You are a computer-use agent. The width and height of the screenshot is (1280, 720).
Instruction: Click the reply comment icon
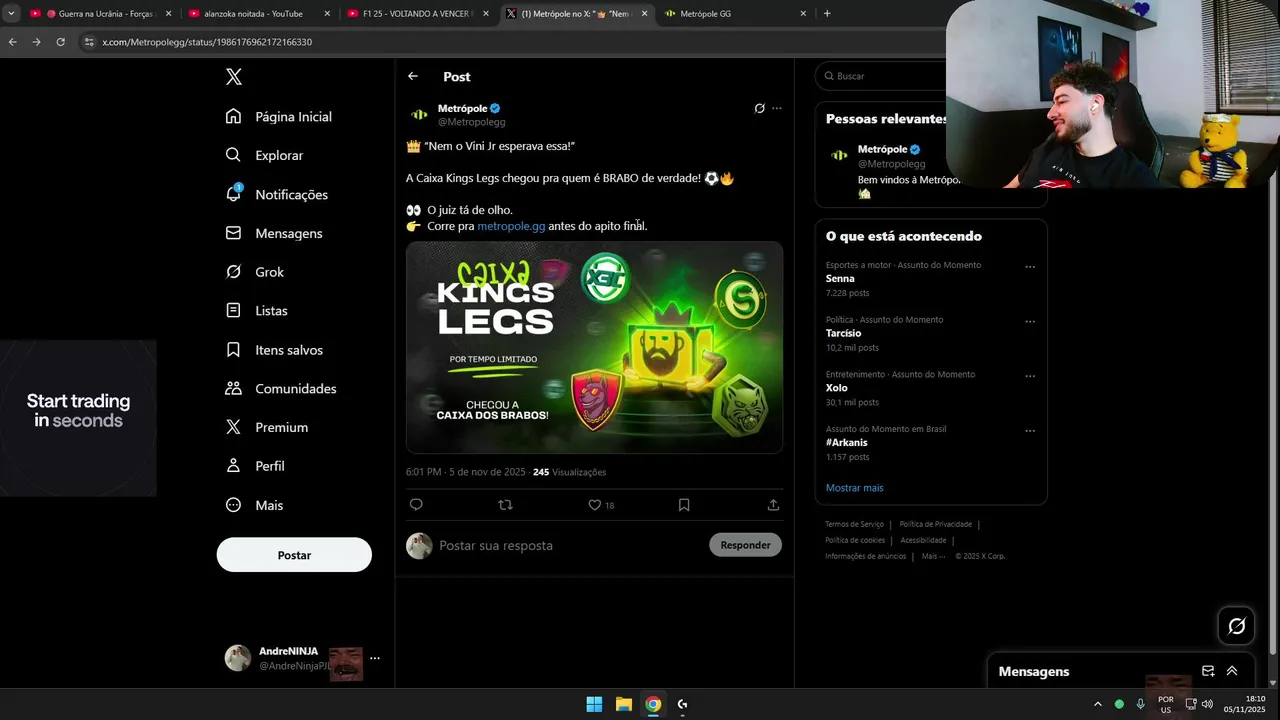(416, 505)
